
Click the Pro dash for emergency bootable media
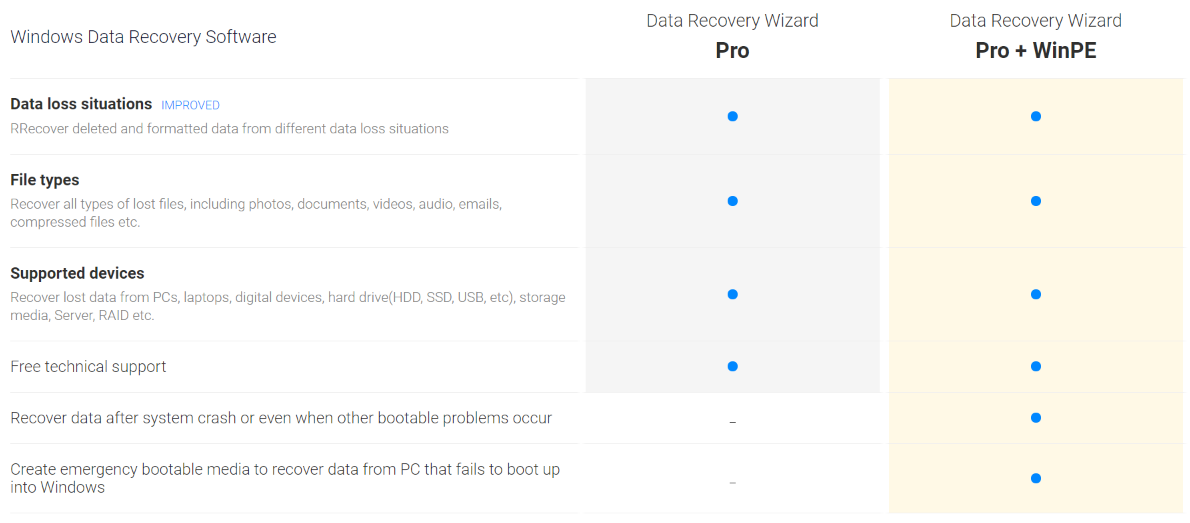[x=732, y=484]
